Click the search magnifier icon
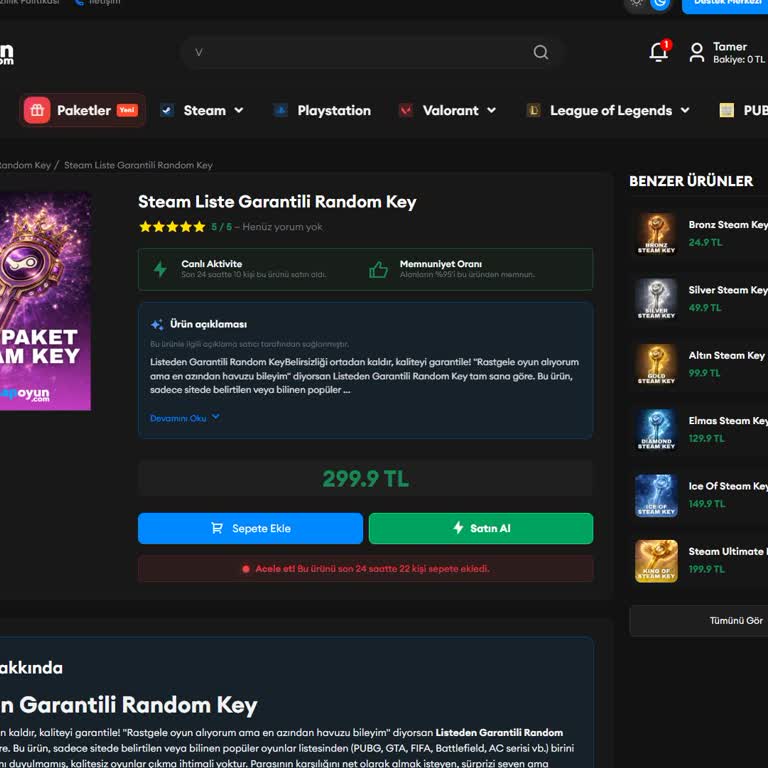The height and width of the screenshot is (768, 768). (541, 52)
